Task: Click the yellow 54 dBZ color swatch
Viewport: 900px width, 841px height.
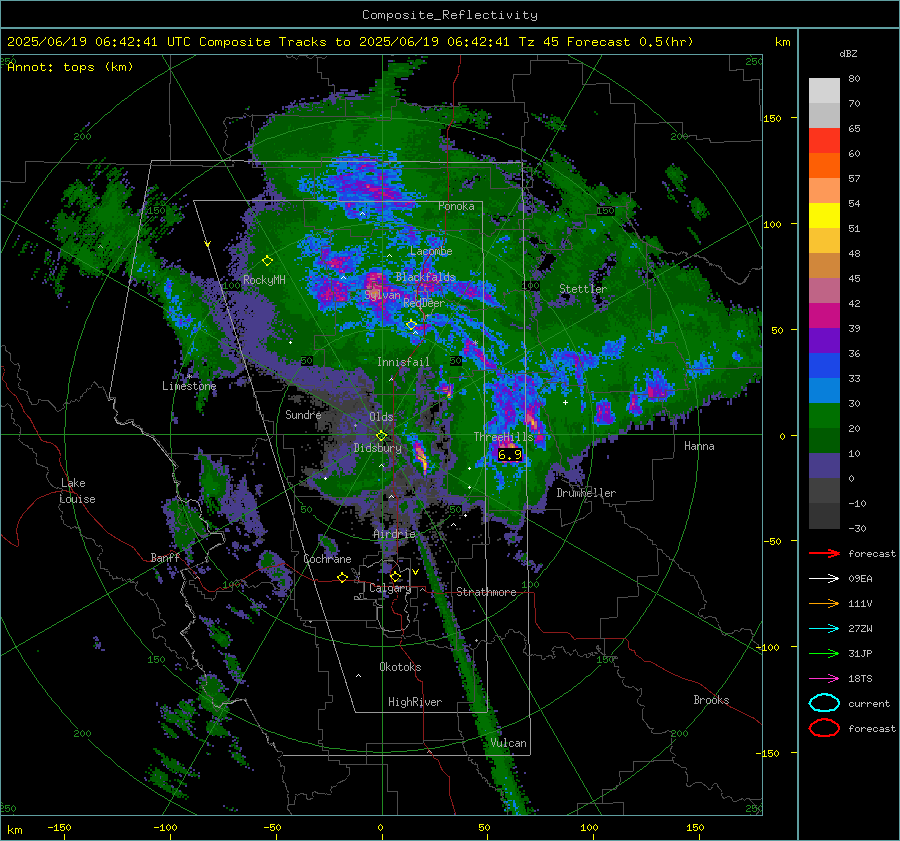Action: (x=824, y=215)
